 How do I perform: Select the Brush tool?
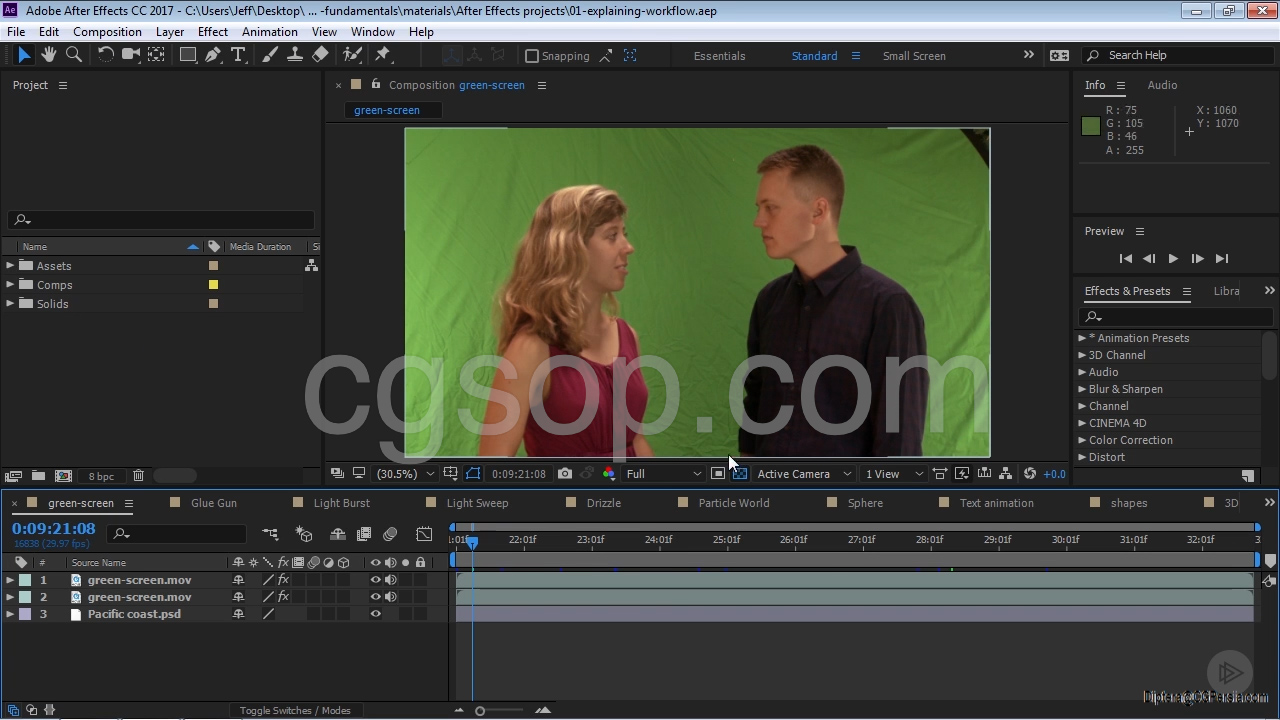[x=270, y=55]
